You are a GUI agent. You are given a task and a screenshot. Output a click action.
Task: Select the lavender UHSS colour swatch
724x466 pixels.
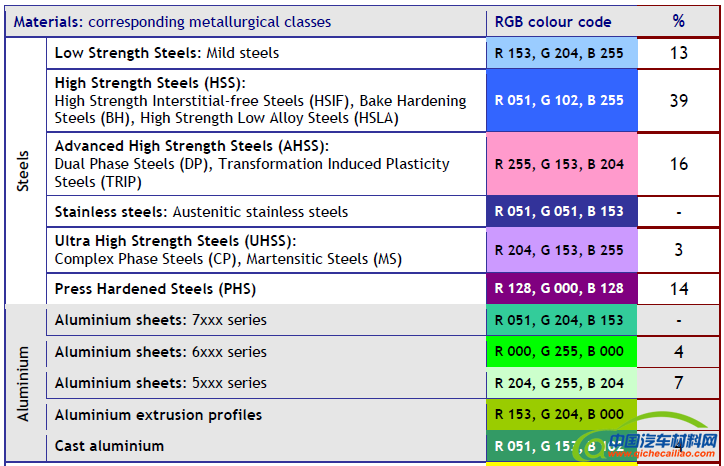(x=561, y=250)
